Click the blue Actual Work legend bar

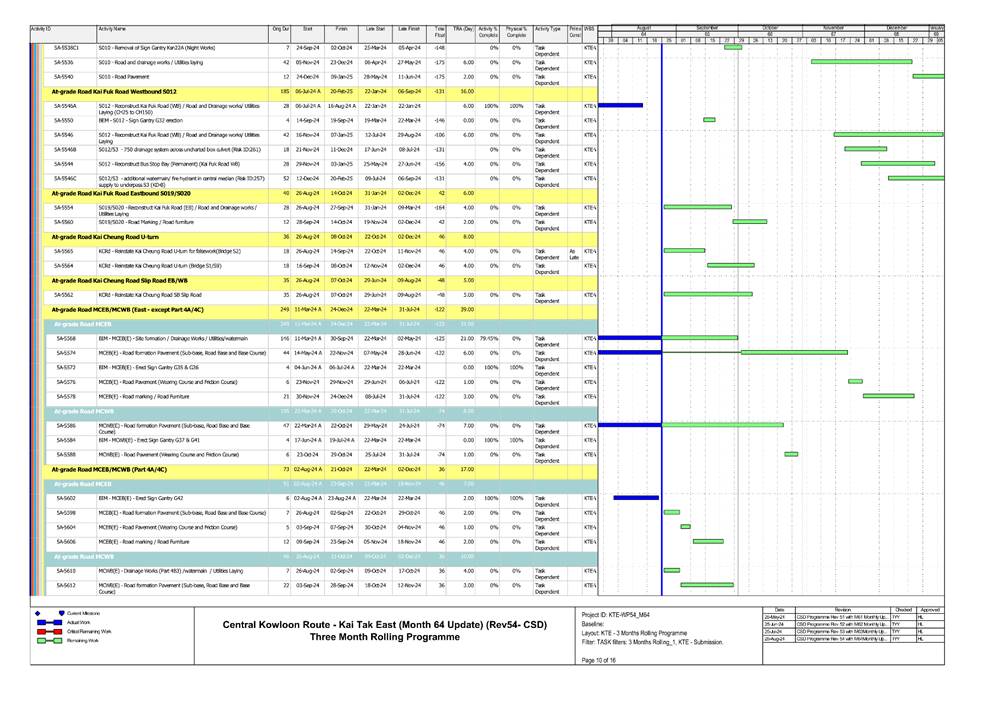(x=44, y=622)
